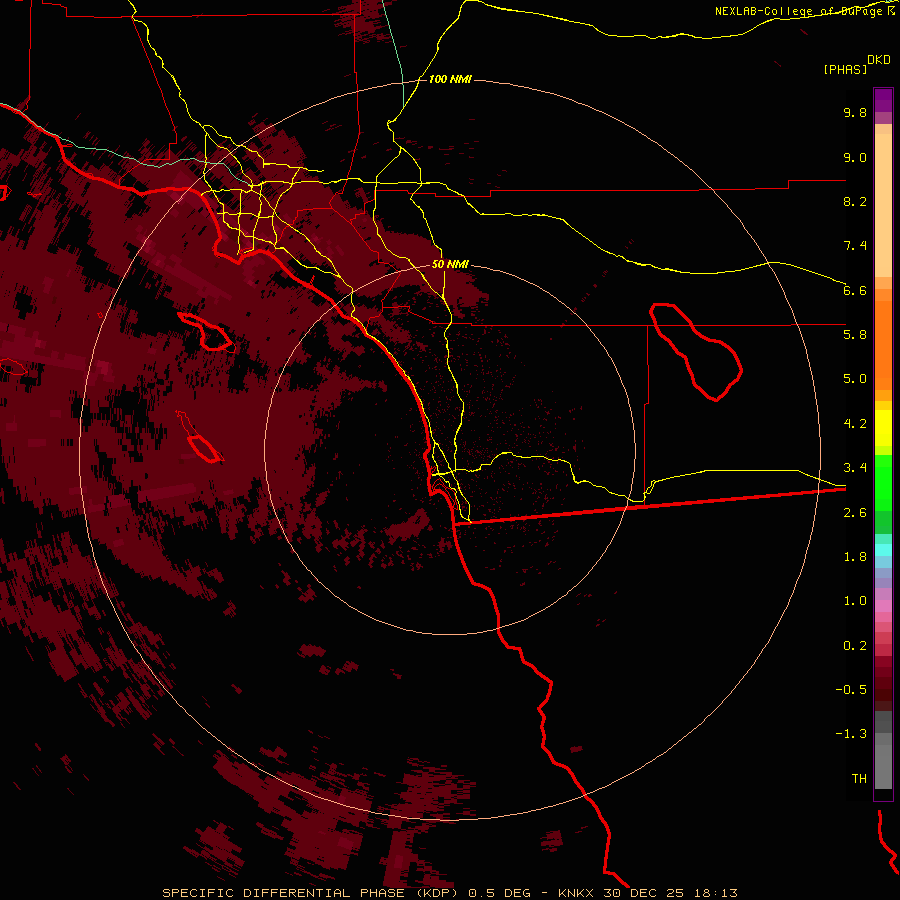
Task: Click the 0.2 scale label
Action: pyautogui.click(x=855, y=646)
